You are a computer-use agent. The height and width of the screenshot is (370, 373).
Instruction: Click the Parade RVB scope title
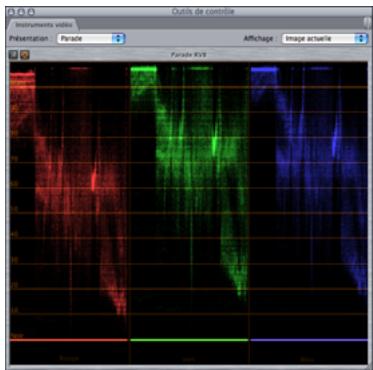click(x=188, y=55)
